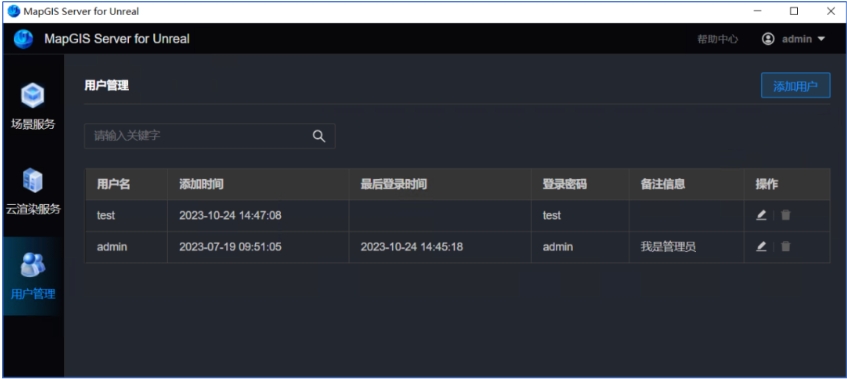This screenshot has height=379, width=847.
Task: Click the trash icon in admin row
Action: (x=786, y=247)
